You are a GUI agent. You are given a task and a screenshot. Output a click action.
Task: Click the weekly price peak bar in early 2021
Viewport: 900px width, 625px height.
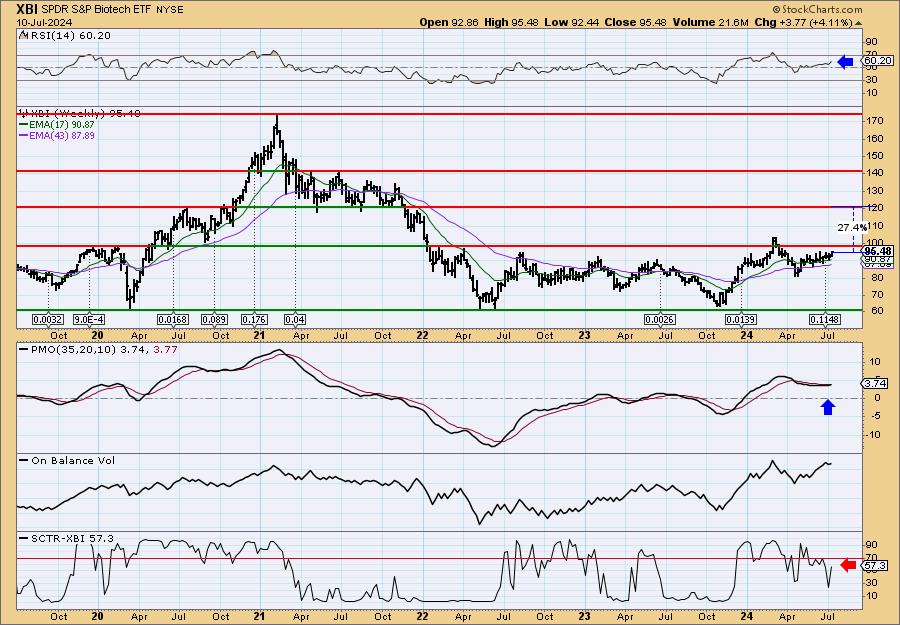click(277, 125)
